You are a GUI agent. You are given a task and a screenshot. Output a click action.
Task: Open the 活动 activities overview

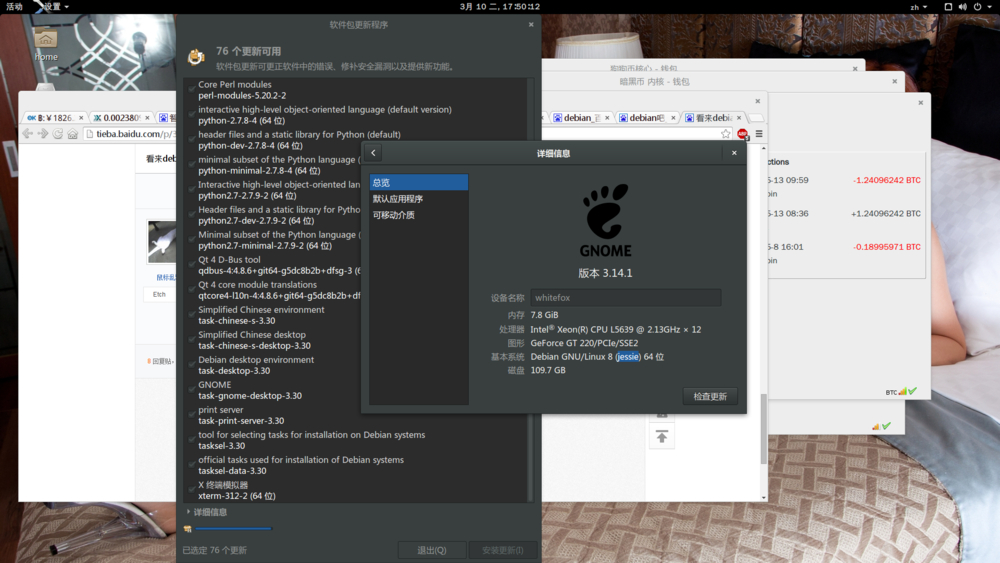coord(14,6)
